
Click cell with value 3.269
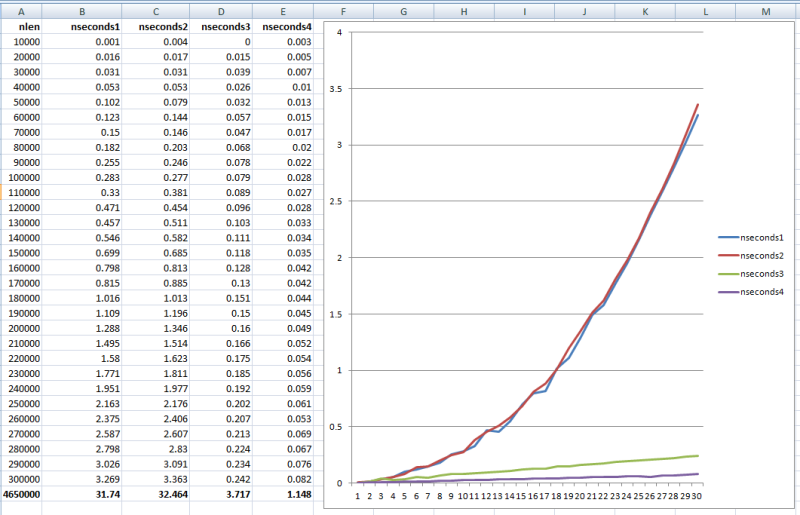(82, 479)
